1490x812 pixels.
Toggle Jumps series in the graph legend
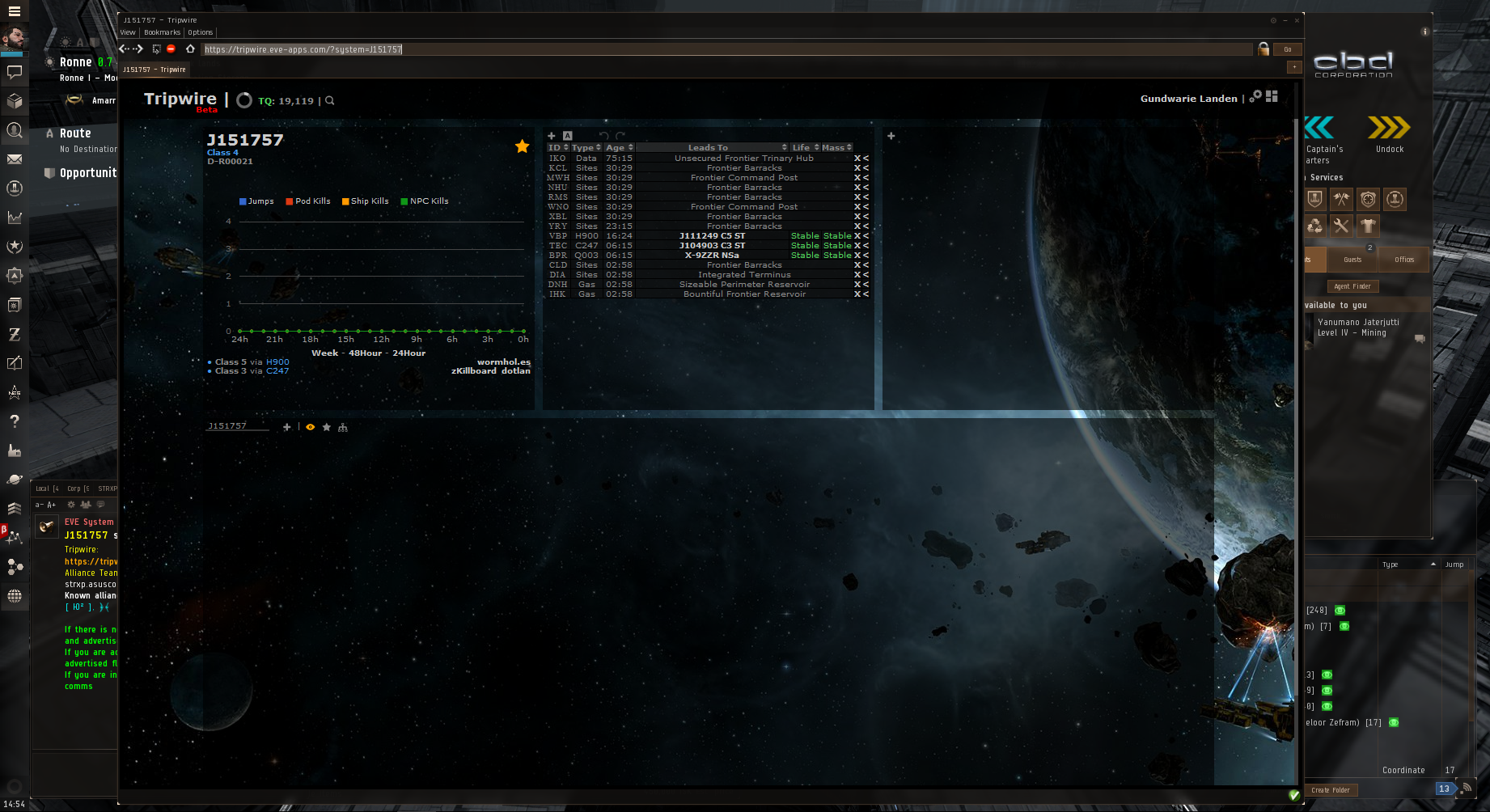(x=256, y=201)
